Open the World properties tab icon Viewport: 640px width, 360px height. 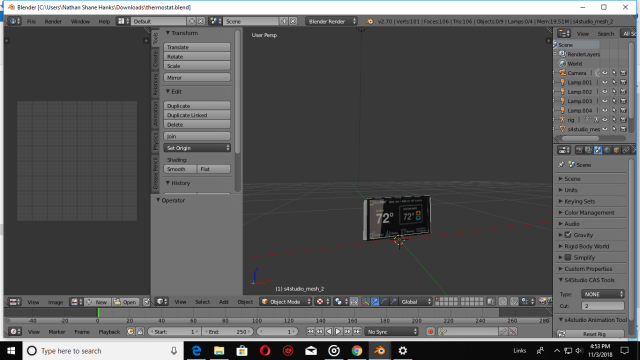pyautogui.click(x=607, y=150)
